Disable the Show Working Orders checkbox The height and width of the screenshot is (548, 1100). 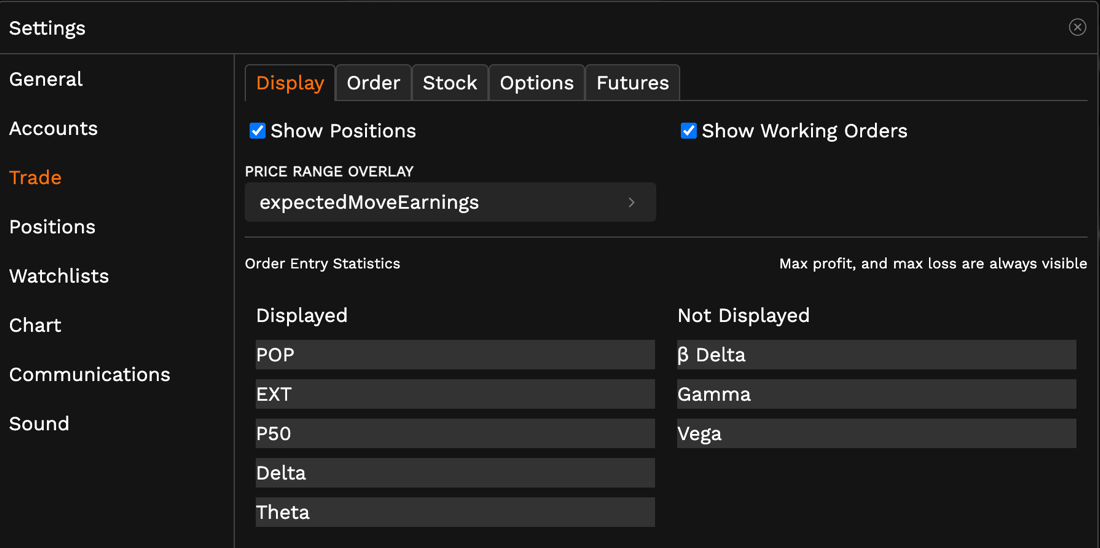point(688,131)
